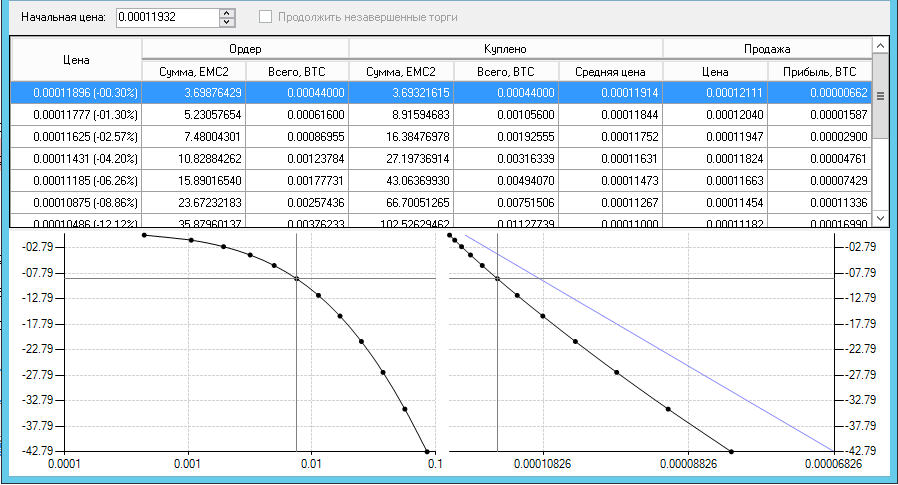Select the row with price 0.00011896 (-00.30%)

pos(76,93)
